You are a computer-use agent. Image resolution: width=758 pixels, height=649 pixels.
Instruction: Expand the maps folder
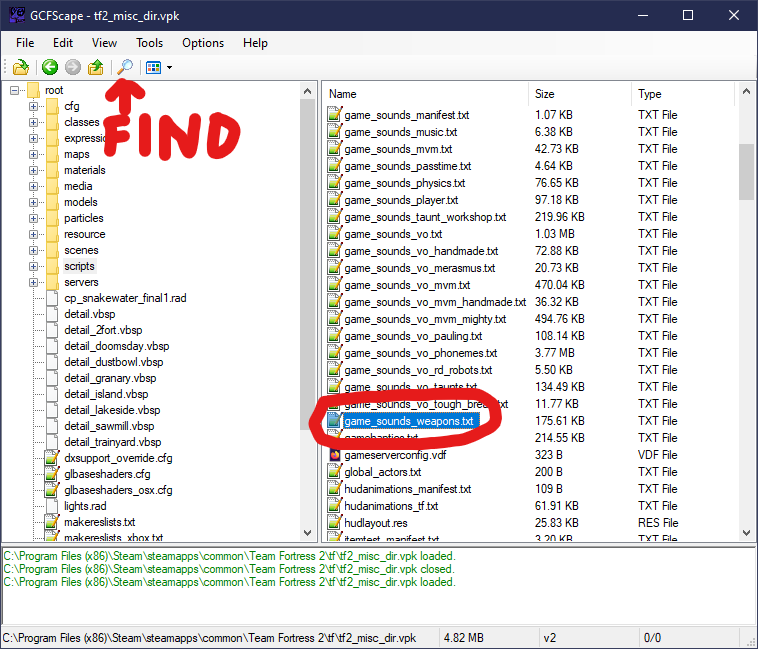pos(33,154)
